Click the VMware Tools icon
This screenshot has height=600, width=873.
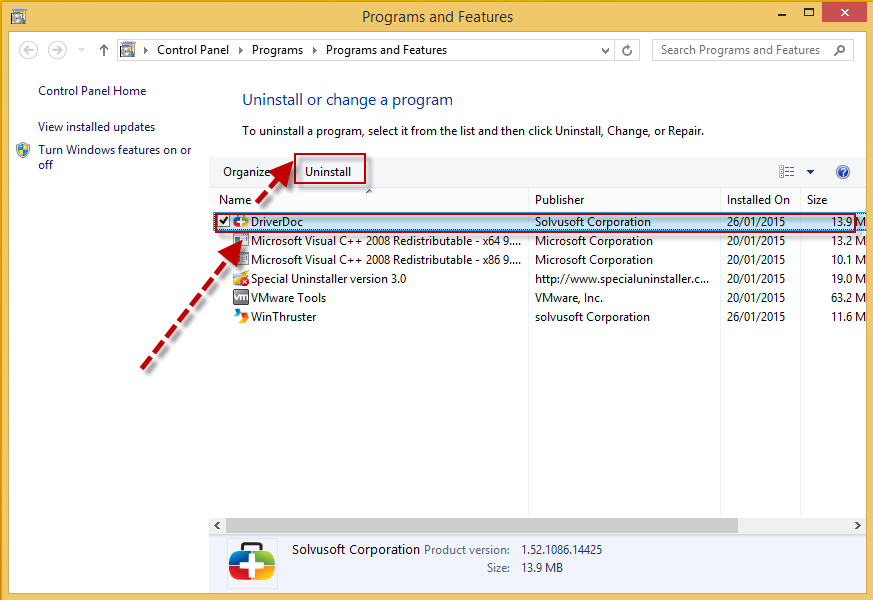pos(241,297)
